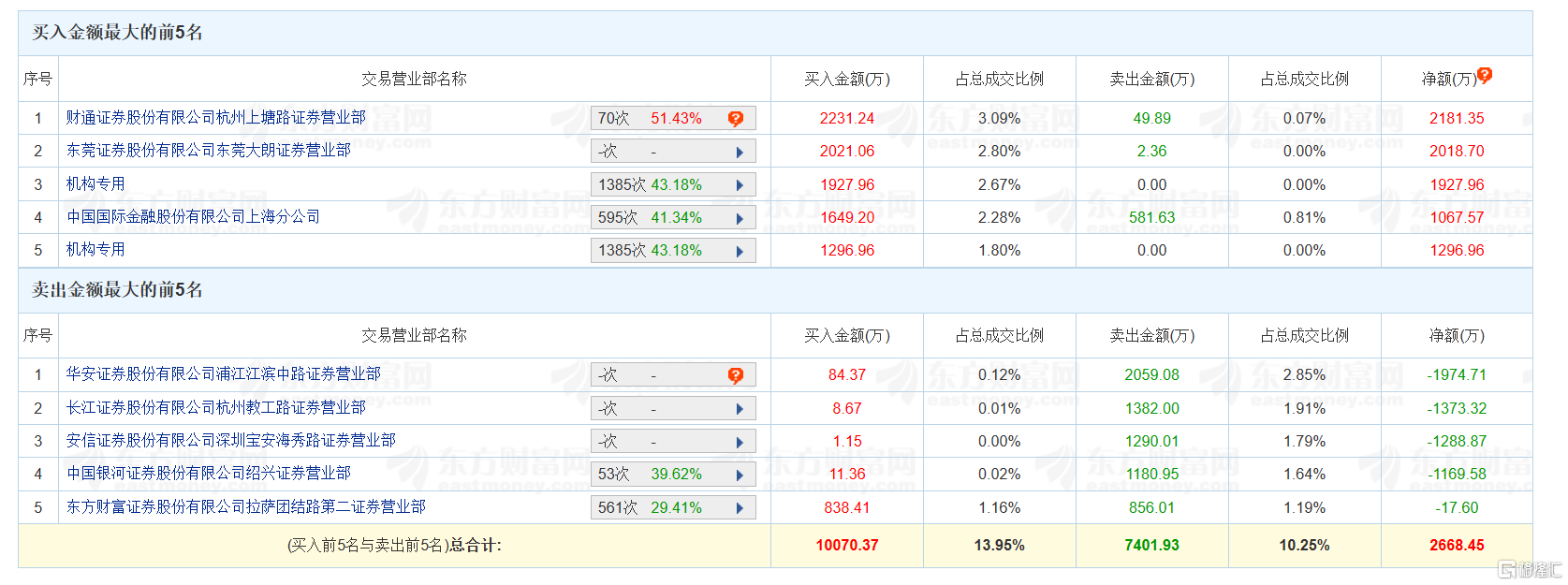Click question icon in 华安证券 stats box
The height and width of the screenshot is (585, 1568).
736,375
